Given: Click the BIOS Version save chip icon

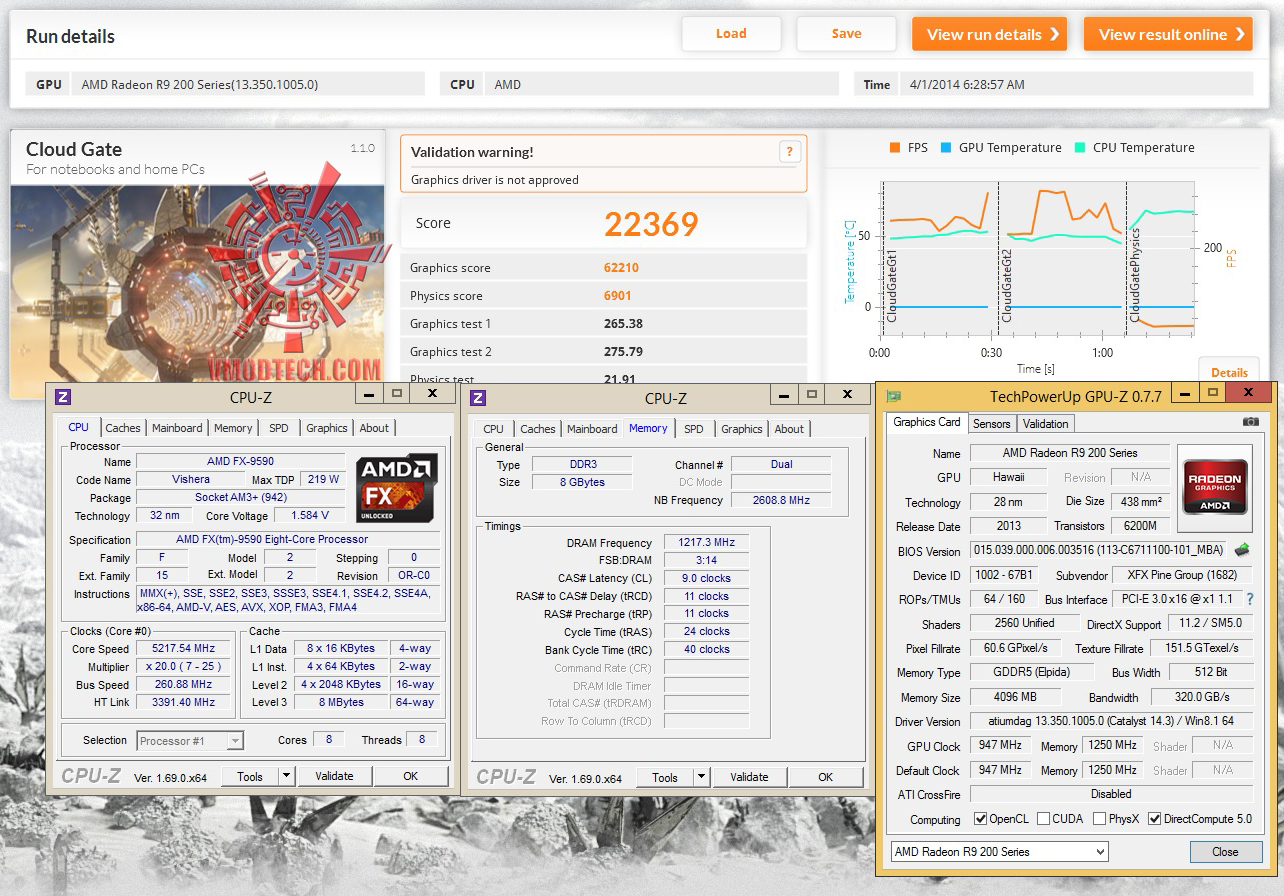Looking at the screenshot, I should [x=1242, y=550].
